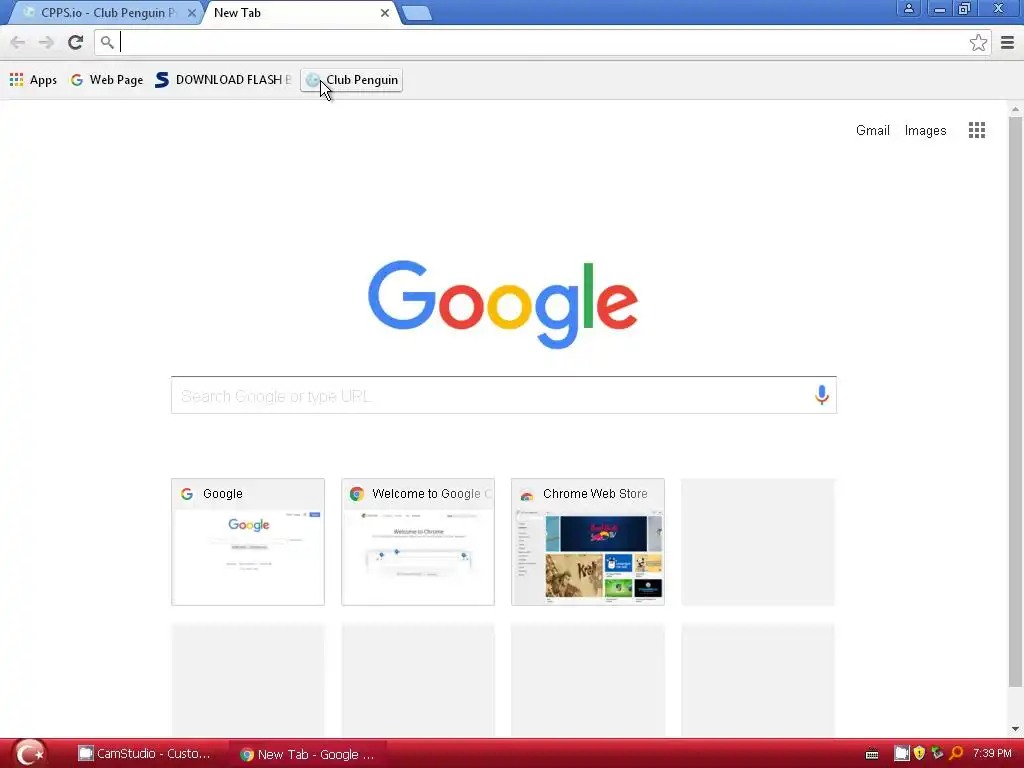Click the Google search box
1024x768 pixels.
[x=504, y=395]
